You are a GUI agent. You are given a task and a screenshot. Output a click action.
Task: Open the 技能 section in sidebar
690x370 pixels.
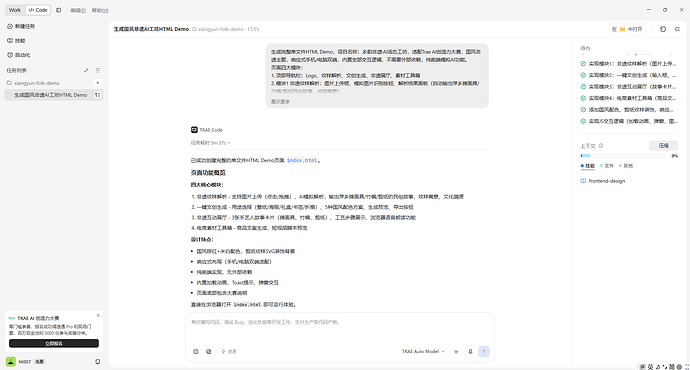coord(16,40)
